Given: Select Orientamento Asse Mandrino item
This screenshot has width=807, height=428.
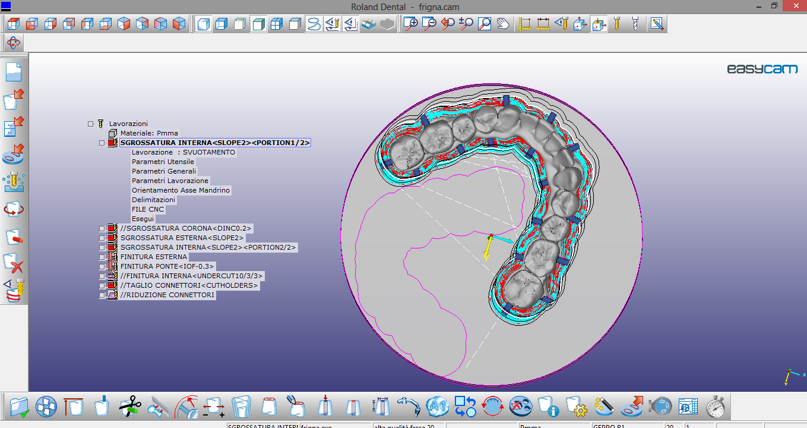Looking at the screenshot, I should 180,190.
